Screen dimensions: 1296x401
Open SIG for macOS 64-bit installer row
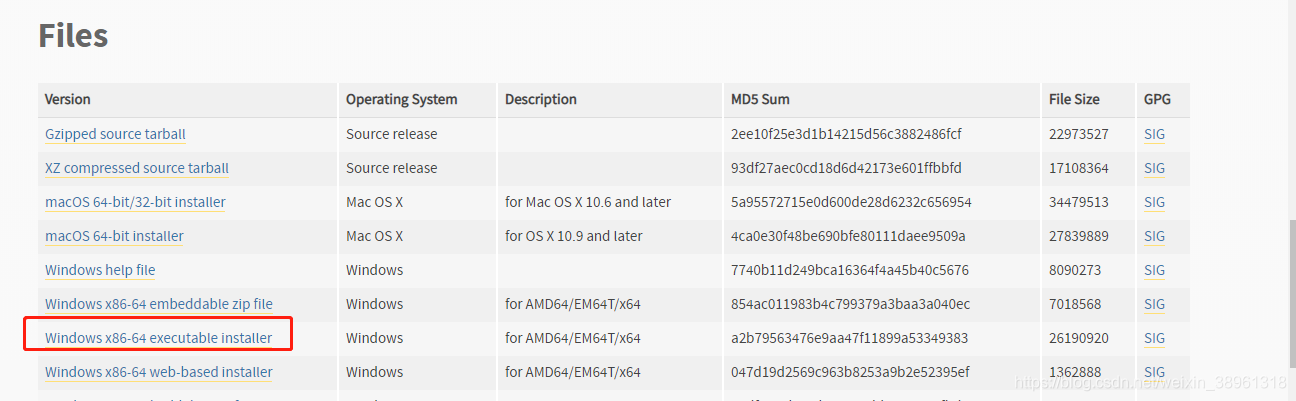click(x=1154, y=236)
